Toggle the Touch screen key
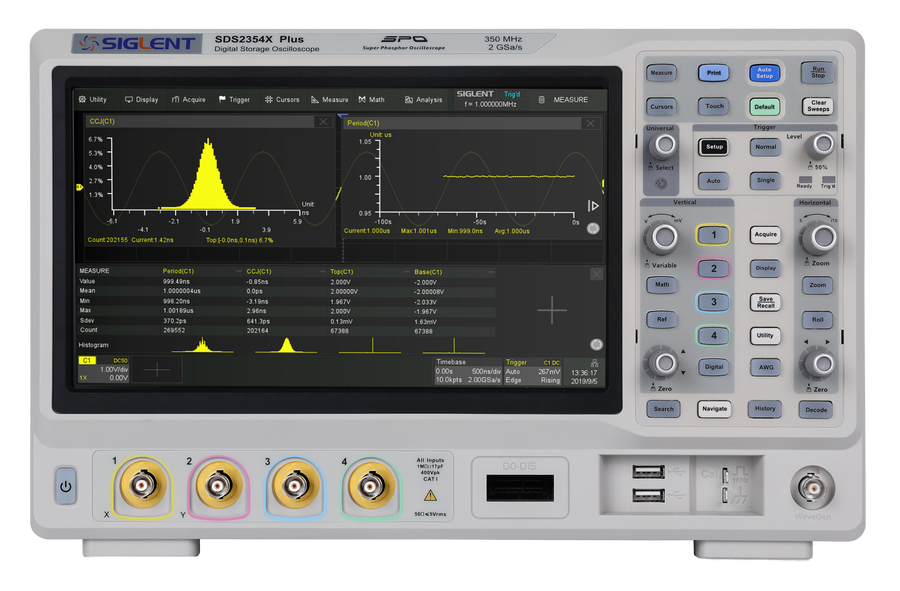This screenshot has height=591, width=900. pos(714,106)
